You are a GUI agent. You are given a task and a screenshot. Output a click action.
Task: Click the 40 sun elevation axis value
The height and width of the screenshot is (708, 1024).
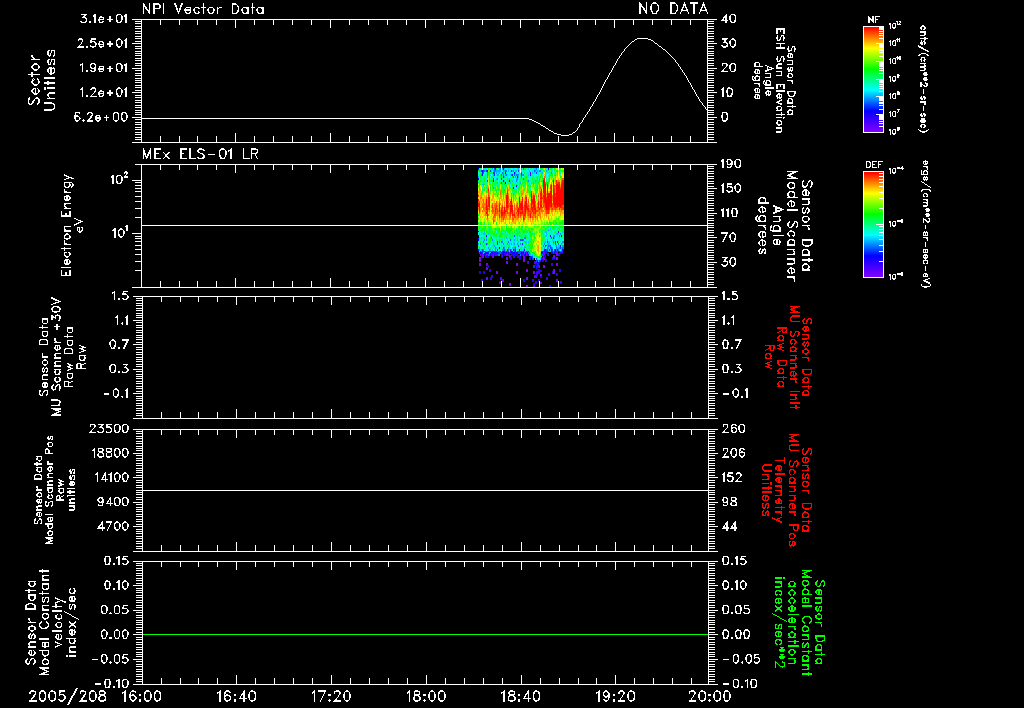click(729, 19)
